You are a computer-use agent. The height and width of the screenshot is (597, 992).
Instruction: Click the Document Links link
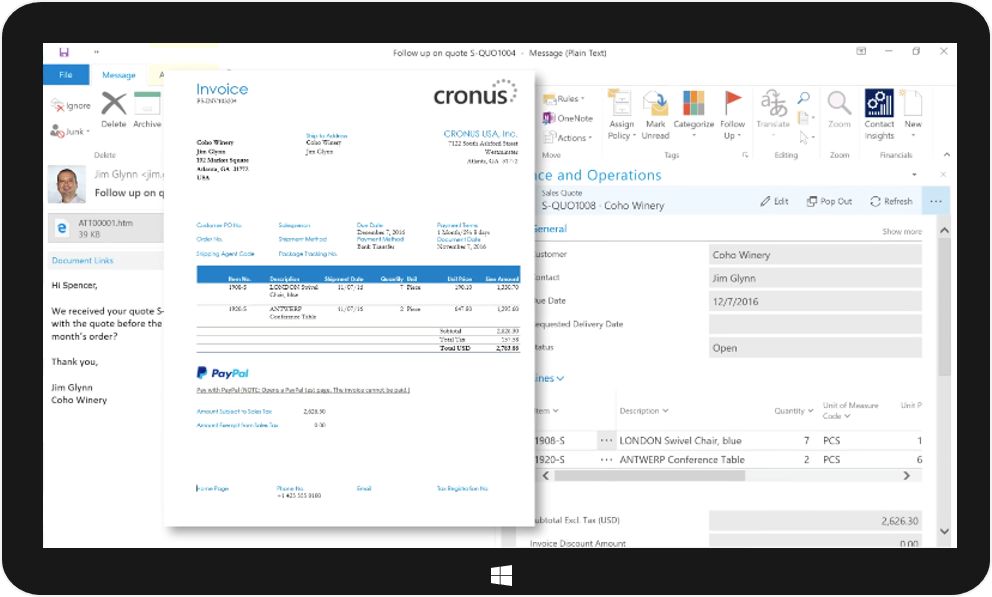point(83,261)
